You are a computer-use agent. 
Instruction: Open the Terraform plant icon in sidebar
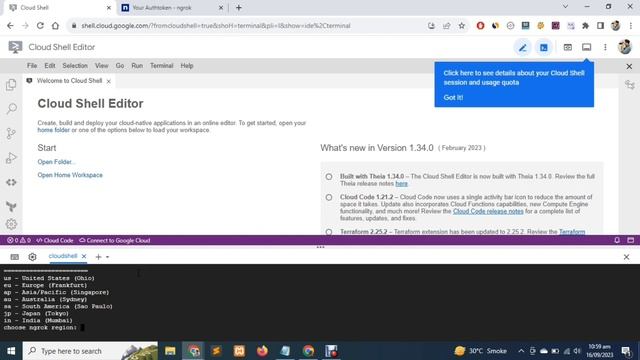click(11, 207)
